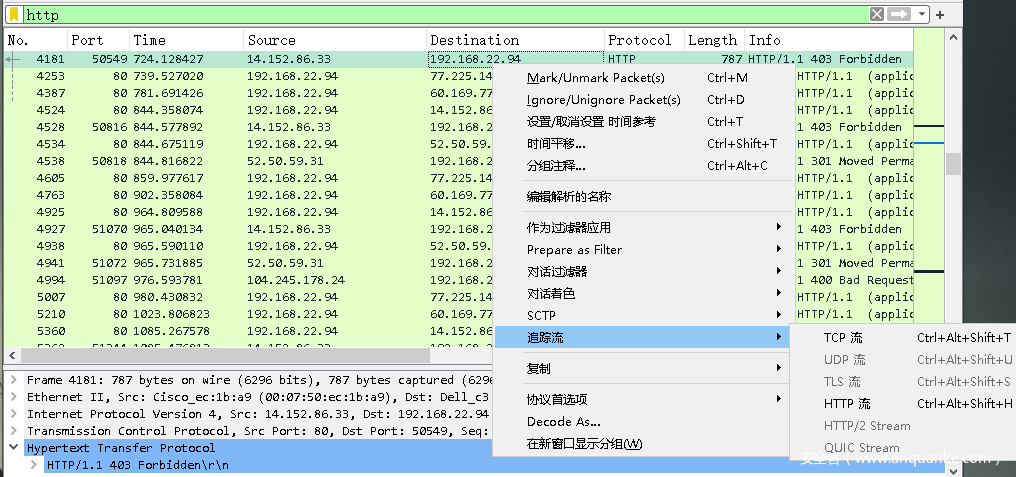Click the horizontal scrollbar left arrow

click(x=11, y=356)
